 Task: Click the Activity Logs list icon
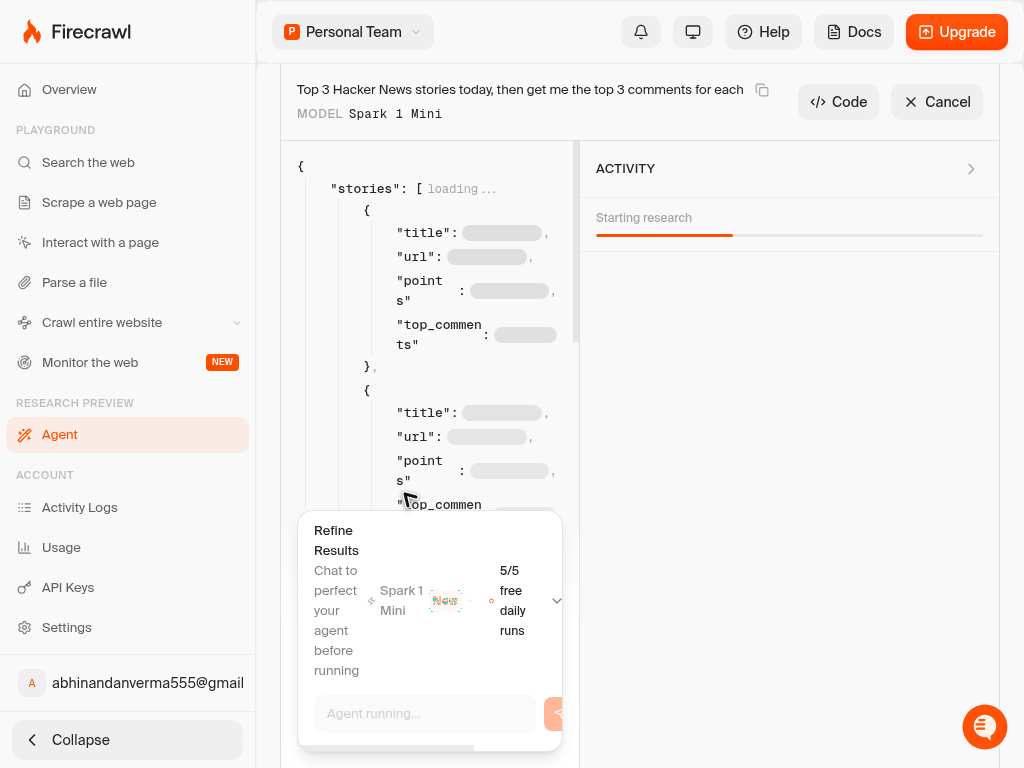(x=24, y=507)
